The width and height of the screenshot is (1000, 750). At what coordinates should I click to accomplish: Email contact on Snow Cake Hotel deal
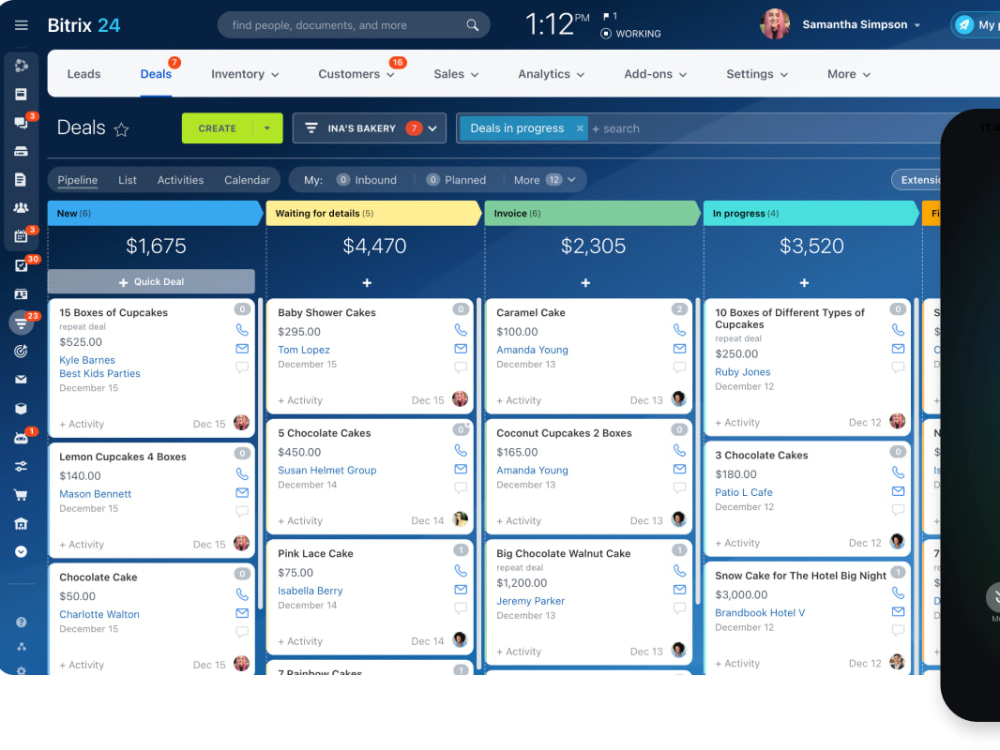pyautogui.click(x=897, y=611)
